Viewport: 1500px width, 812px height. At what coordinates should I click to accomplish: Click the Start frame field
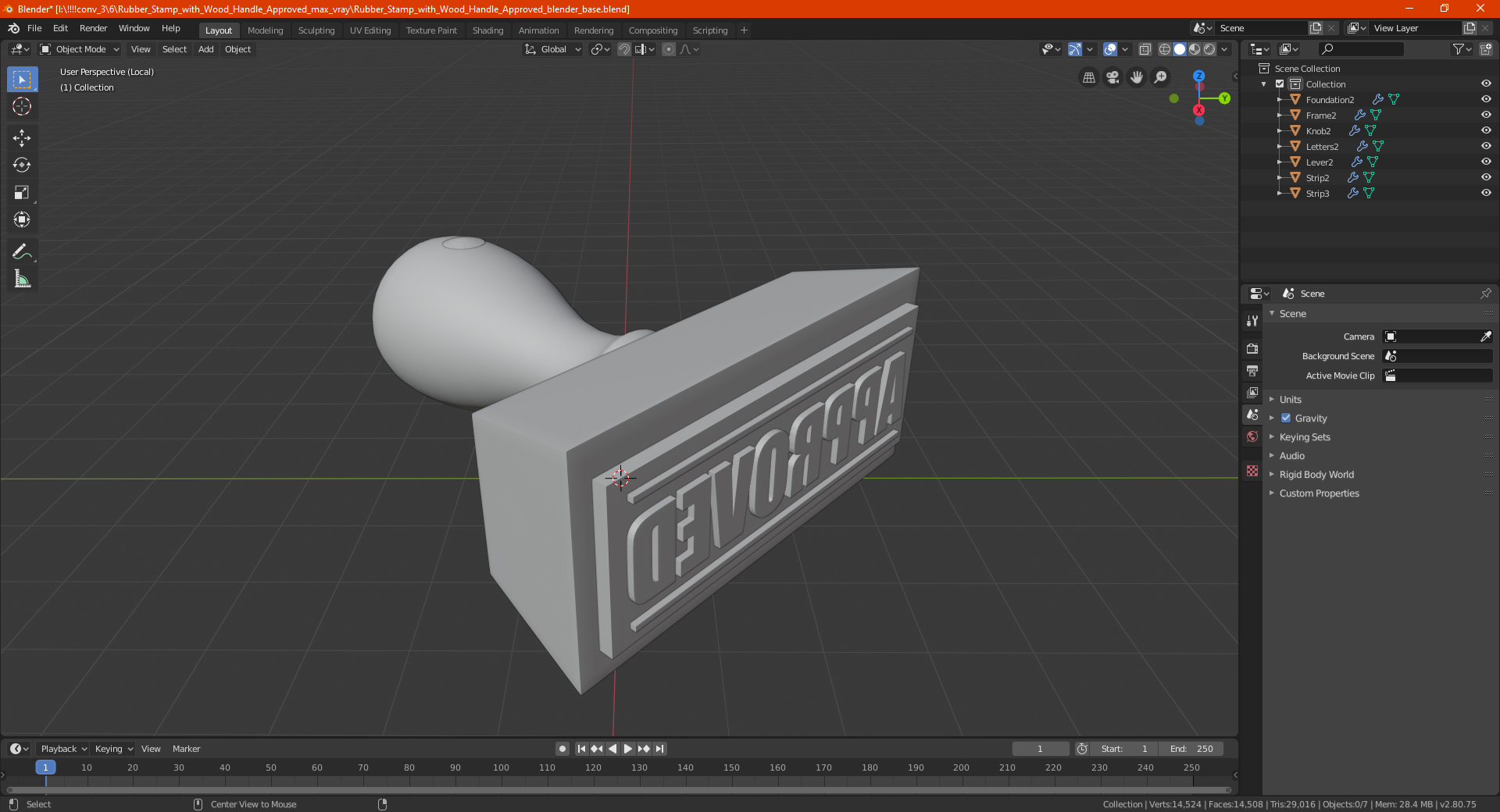[x=1124, y=749]
